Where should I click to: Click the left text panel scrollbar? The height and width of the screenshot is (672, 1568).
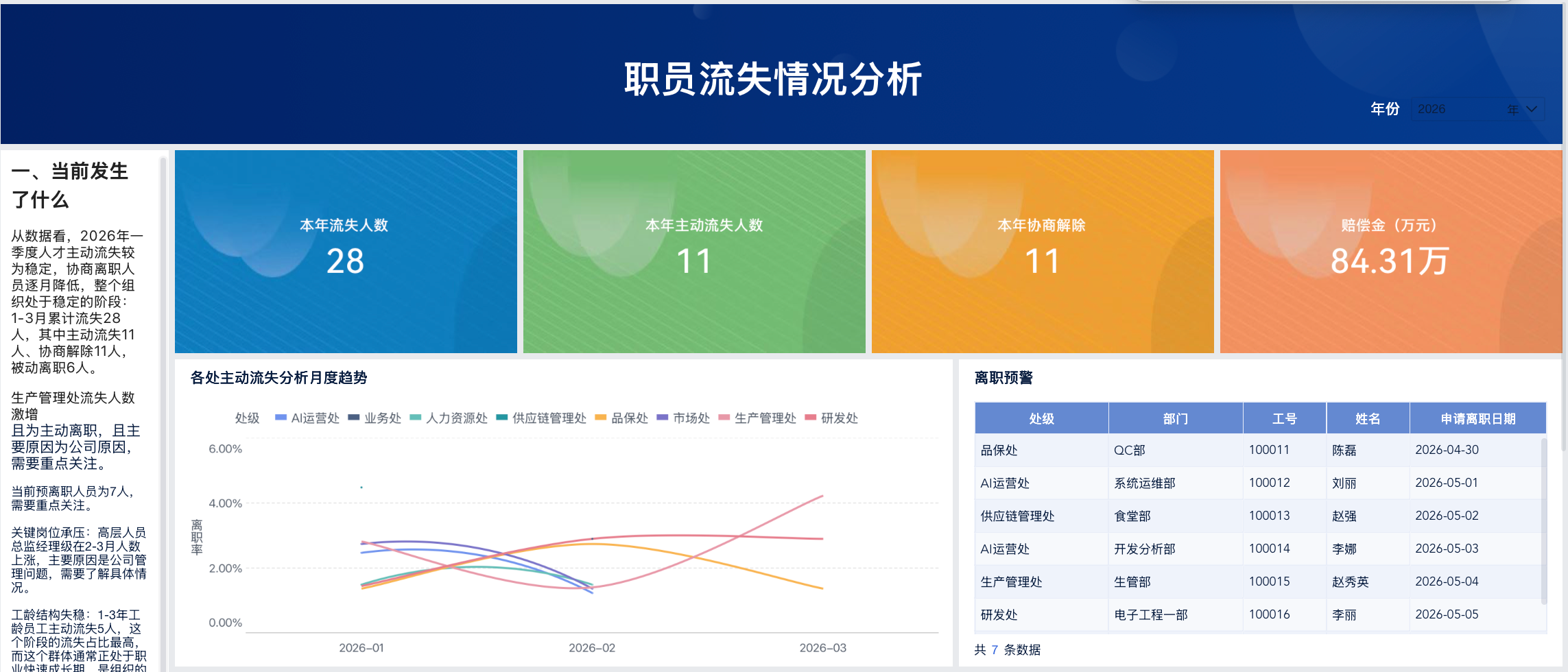pyautogui.click(x=163, y=411)
